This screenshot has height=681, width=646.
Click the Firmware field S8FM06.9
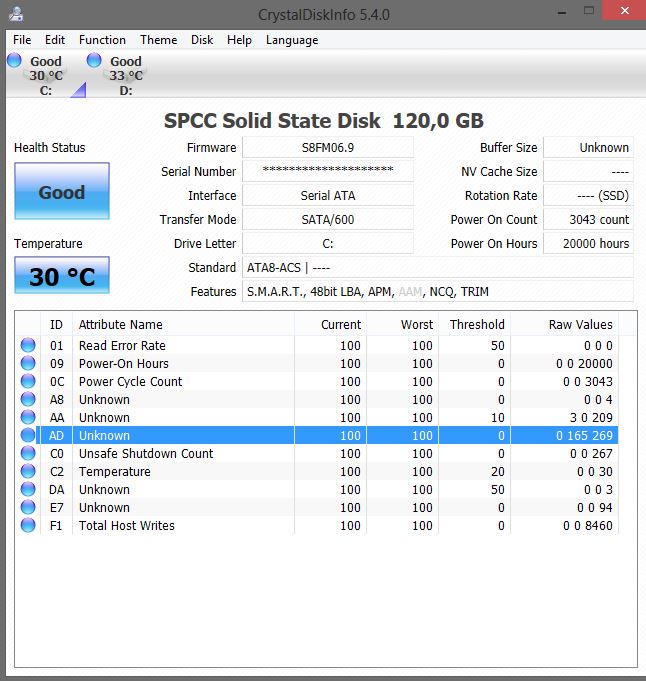click(328, 148)
